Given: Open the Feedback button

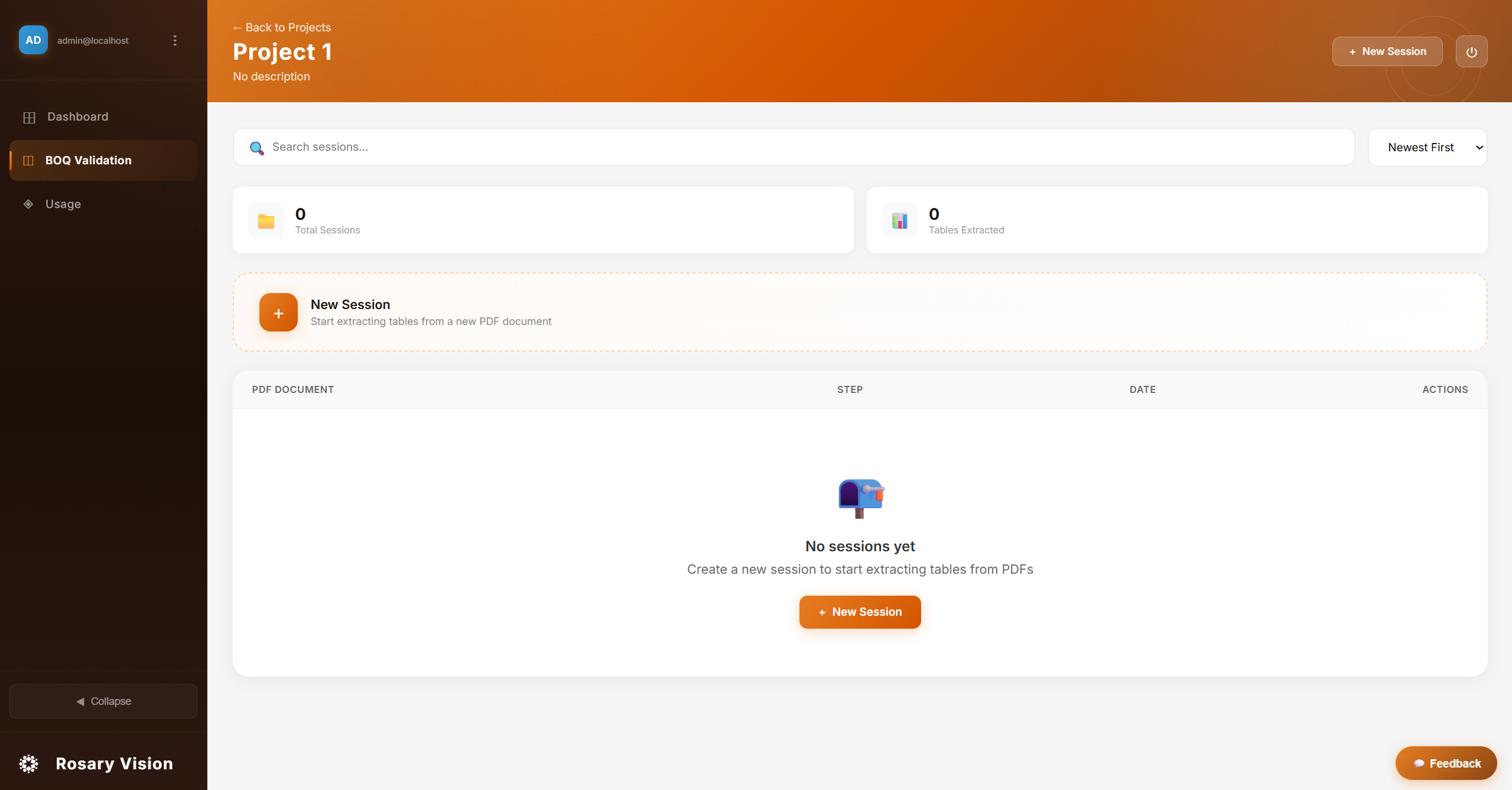Looking at the screenshot, I should [x=1446, y=763].
